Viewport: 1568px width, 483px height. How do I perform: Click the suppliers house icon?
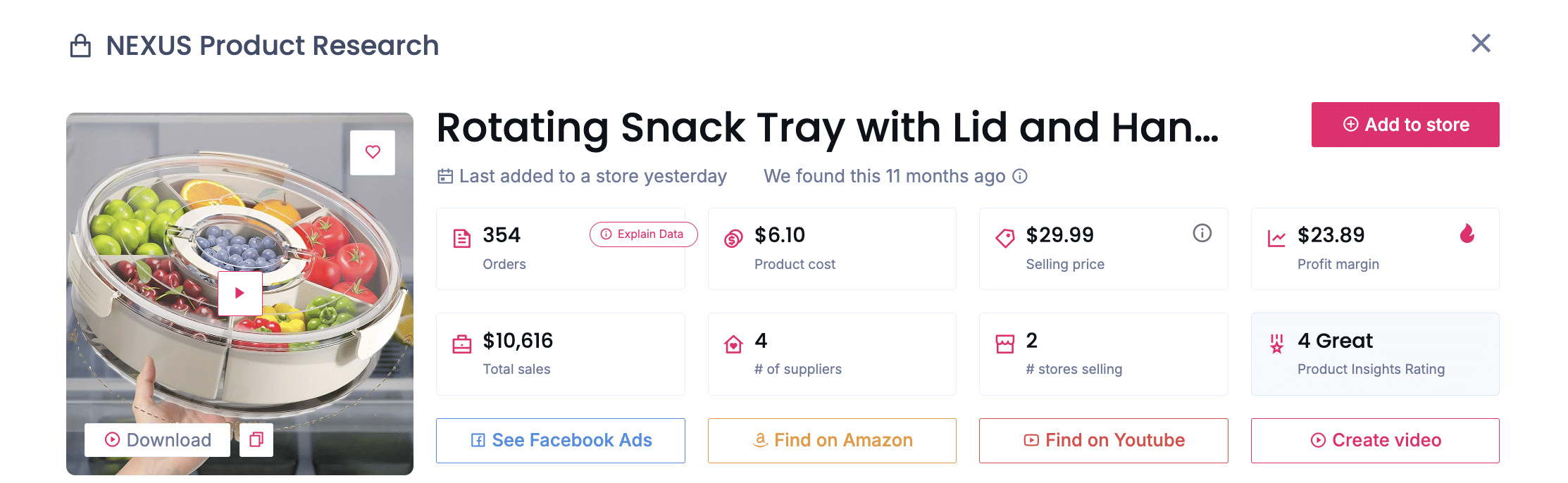pos(733,344)
